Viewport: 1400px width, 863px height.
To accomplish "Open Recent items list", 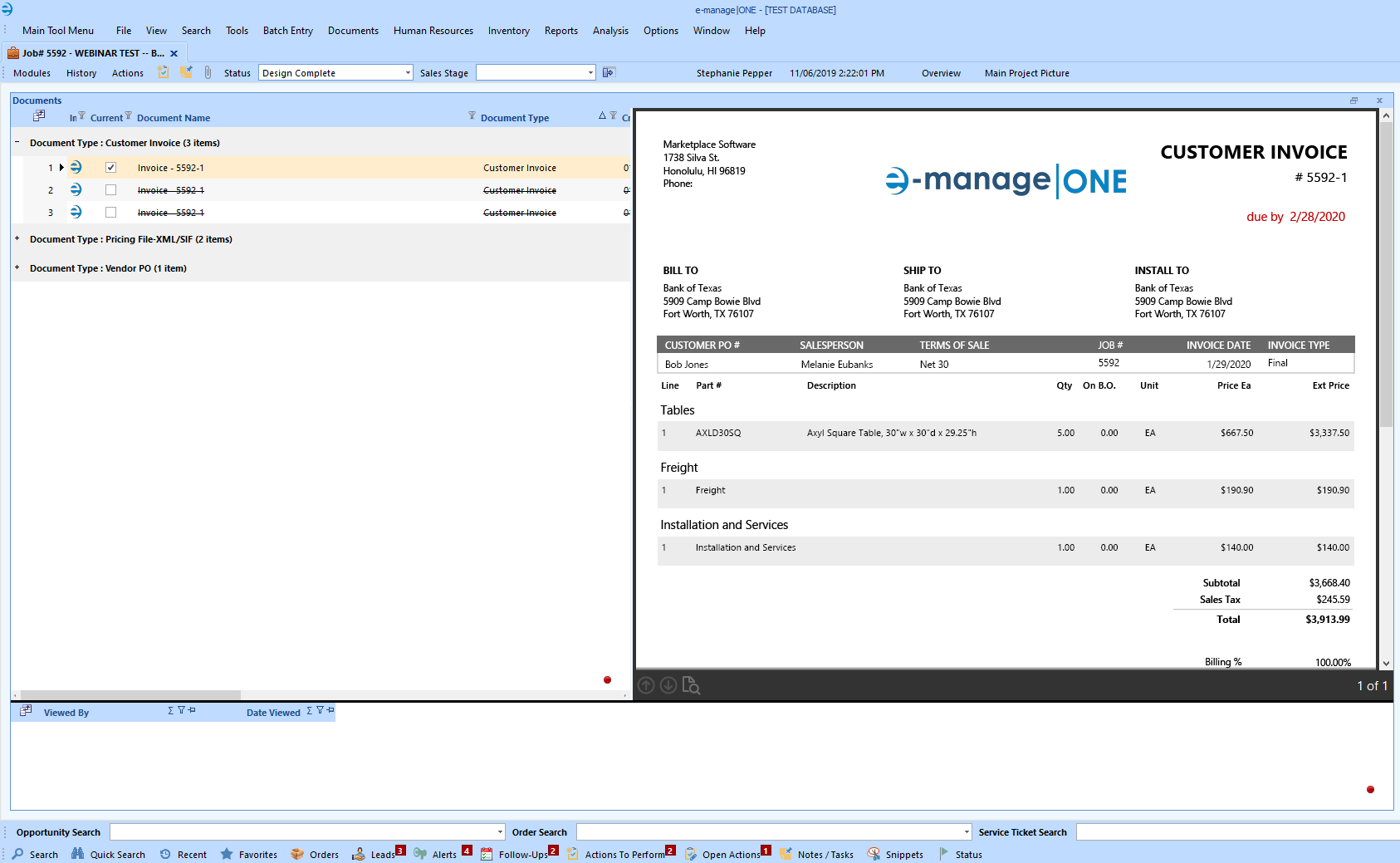I will [183, 854].
